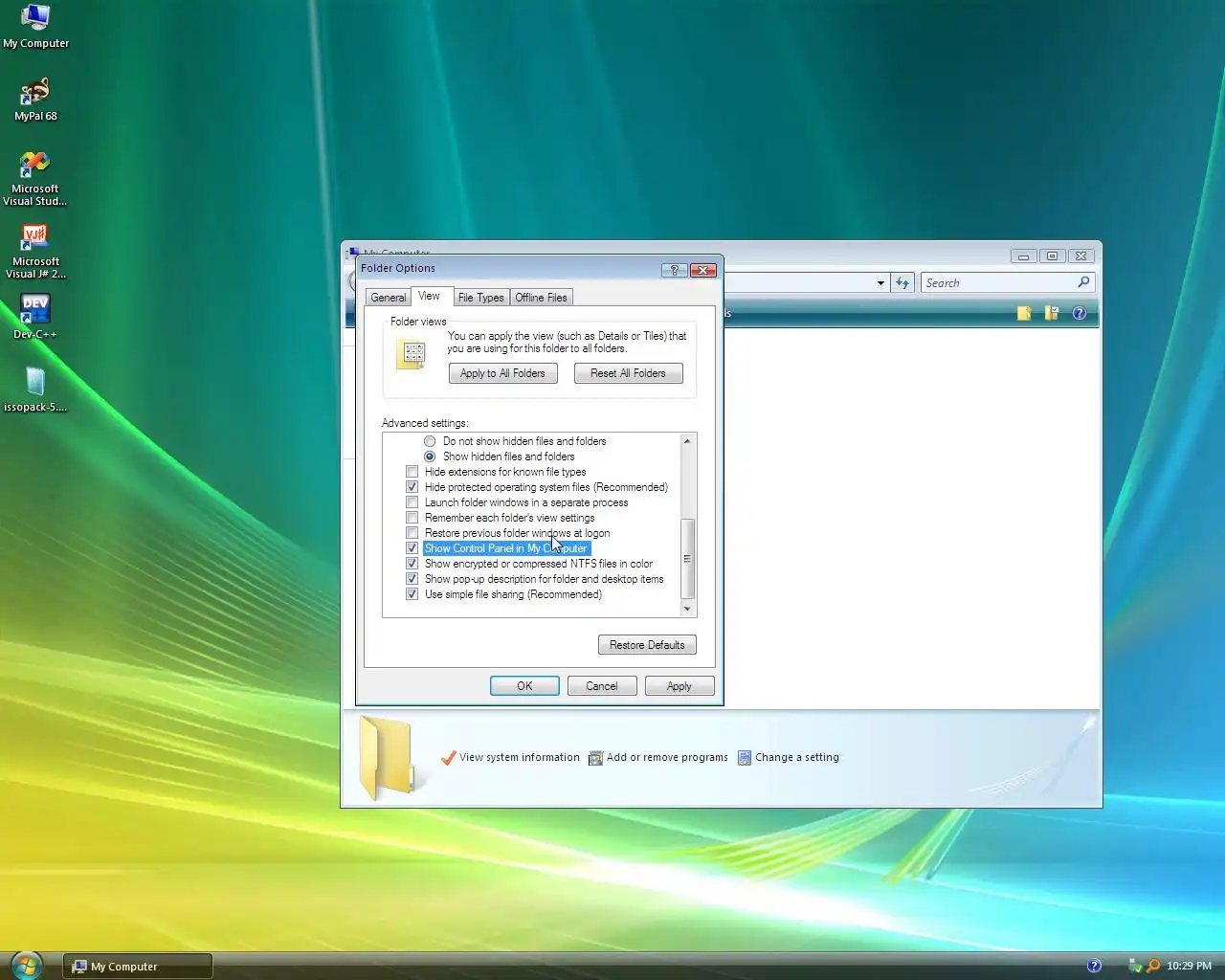The width and height of the screenshot is (1225, 980).
Task: Open the File Types tab
Action: click(480, 298)
